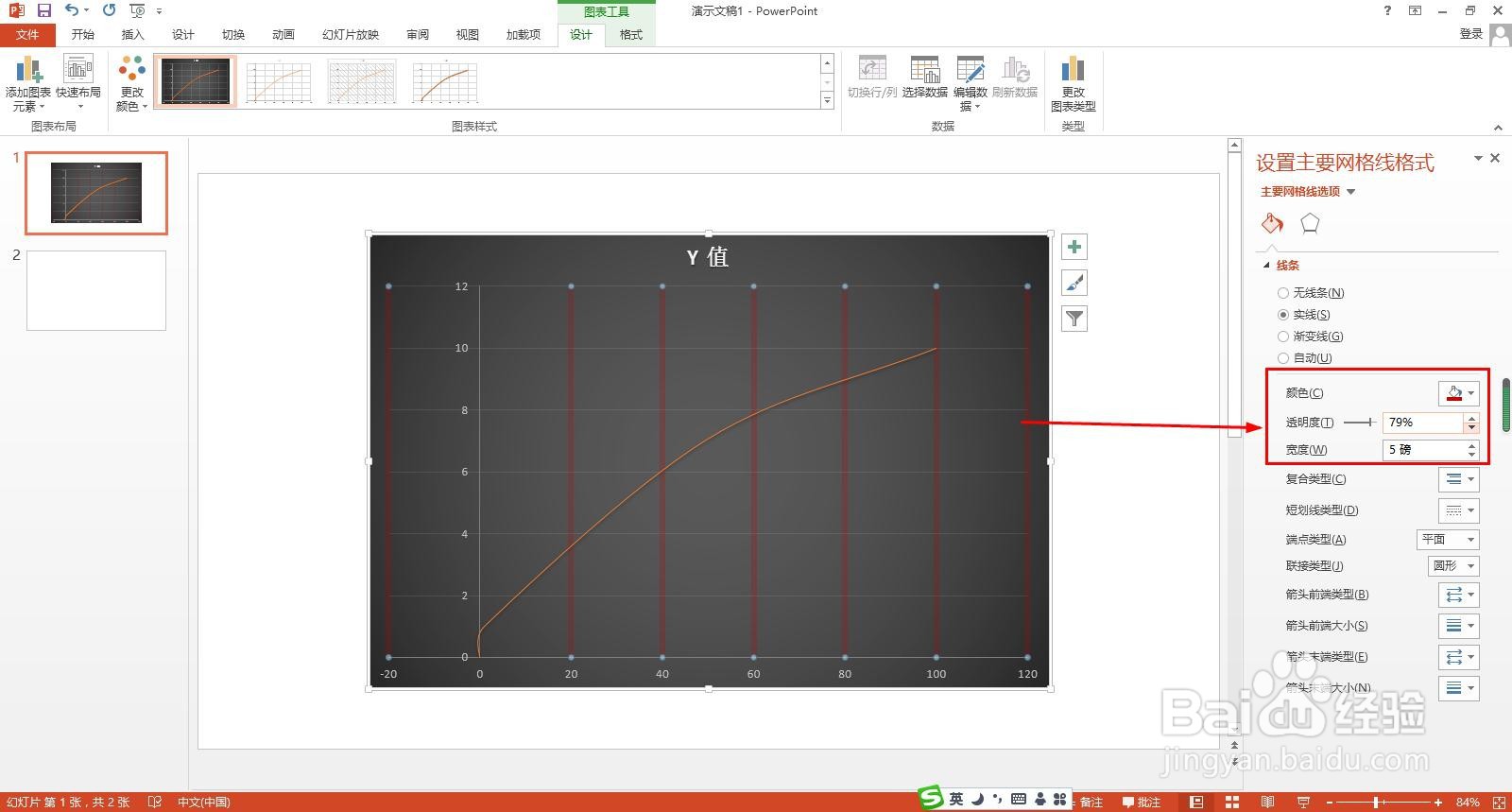Click Notes (备注) in status bar

pyautogui.click(x=1086, y=802)
